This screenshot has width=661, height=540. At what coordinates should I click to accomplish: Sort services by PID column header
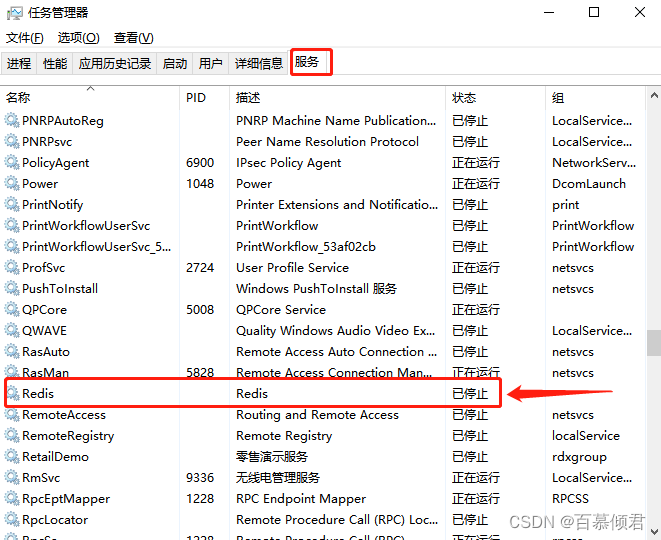[x=205, y=98]
